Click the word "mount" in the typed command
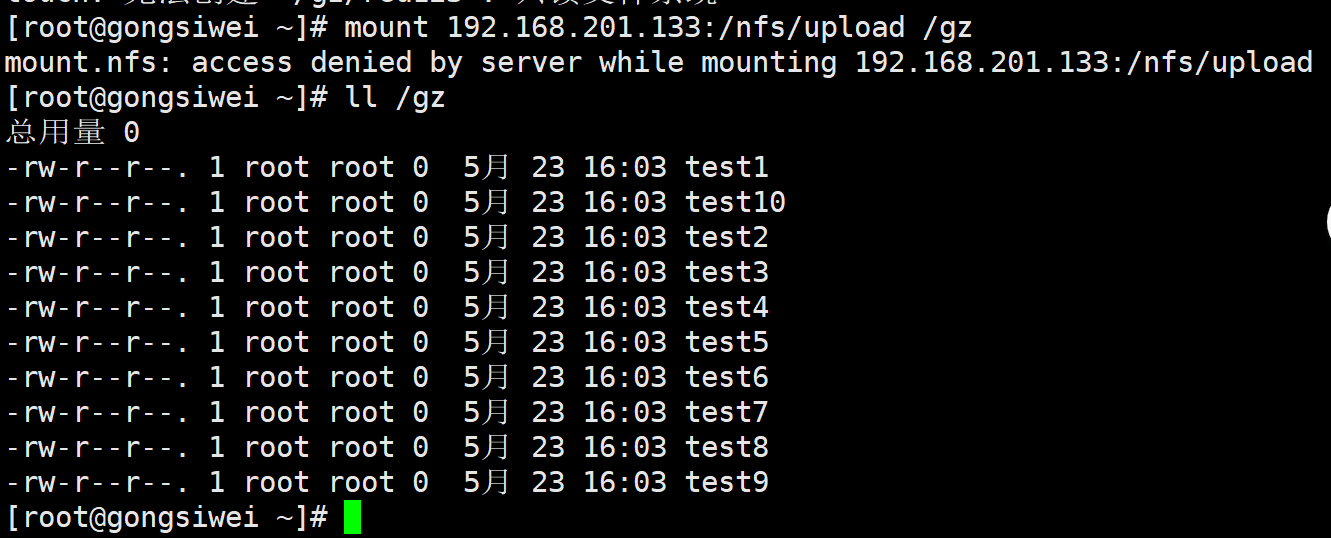 point(386,28)
